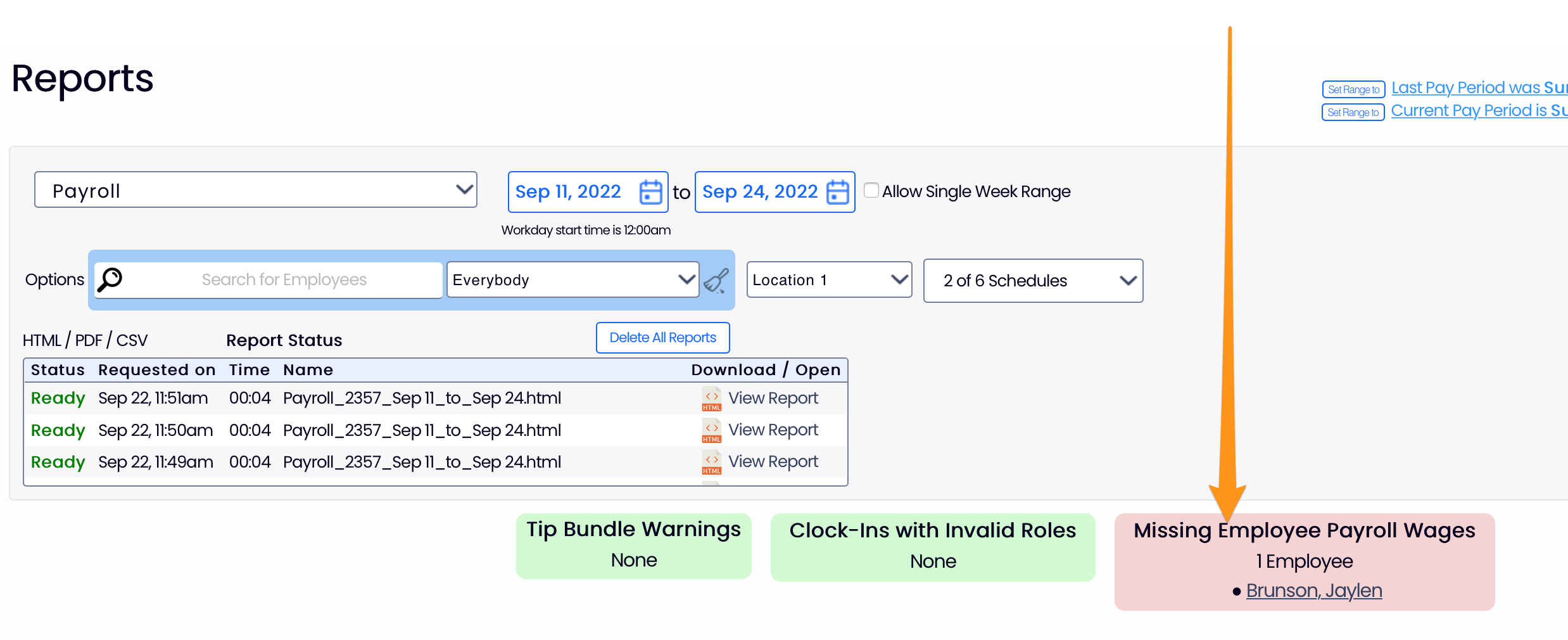The height and width of the screenshot is (640, 1568).
Task: Click the Report Status heading
Action: tap(284, 340)
